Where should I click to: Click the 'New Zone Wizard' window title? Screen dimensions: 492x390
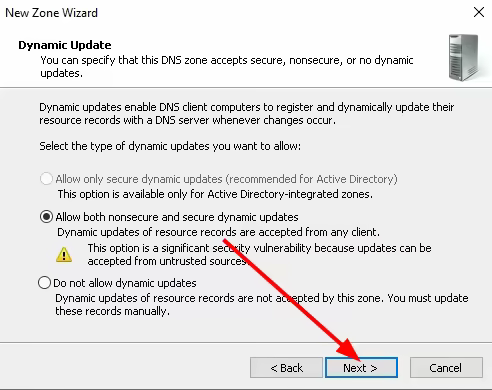pos(51,13)
